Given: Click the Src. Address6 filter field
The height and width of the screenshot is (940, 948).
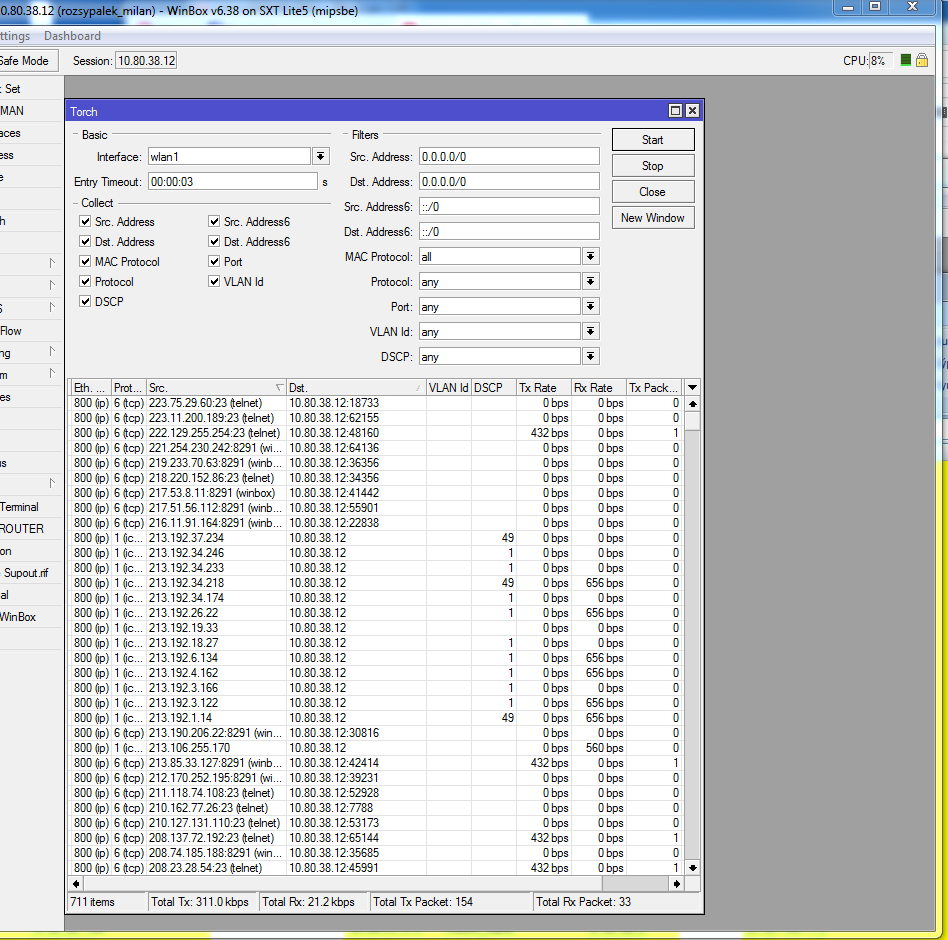Looking at the screenshot, I should [x=509, y=207].
